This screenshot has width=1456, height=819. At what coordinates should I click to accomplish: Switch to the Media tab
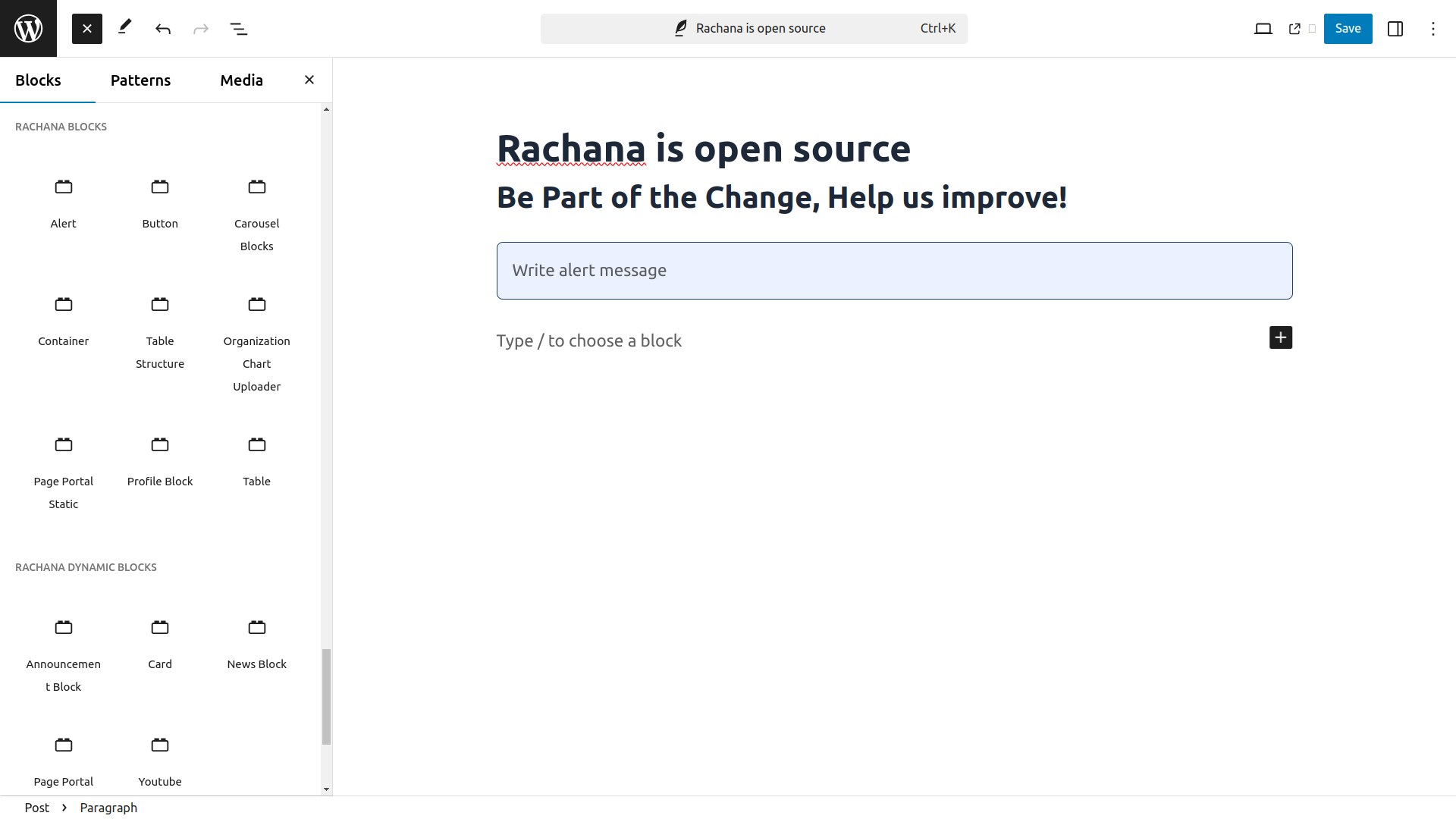pos(241,80)
